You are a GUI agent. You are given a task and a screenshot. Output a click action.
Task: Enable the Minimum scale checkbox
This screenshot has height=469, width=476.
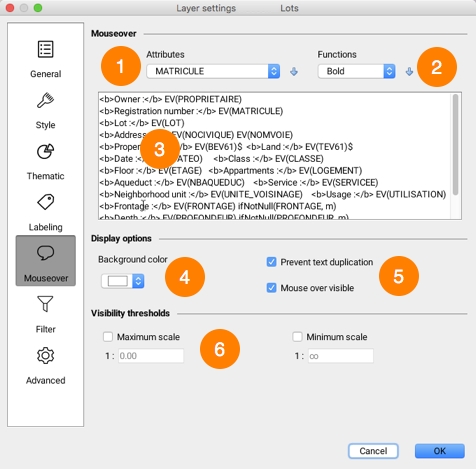click(297, 337)
